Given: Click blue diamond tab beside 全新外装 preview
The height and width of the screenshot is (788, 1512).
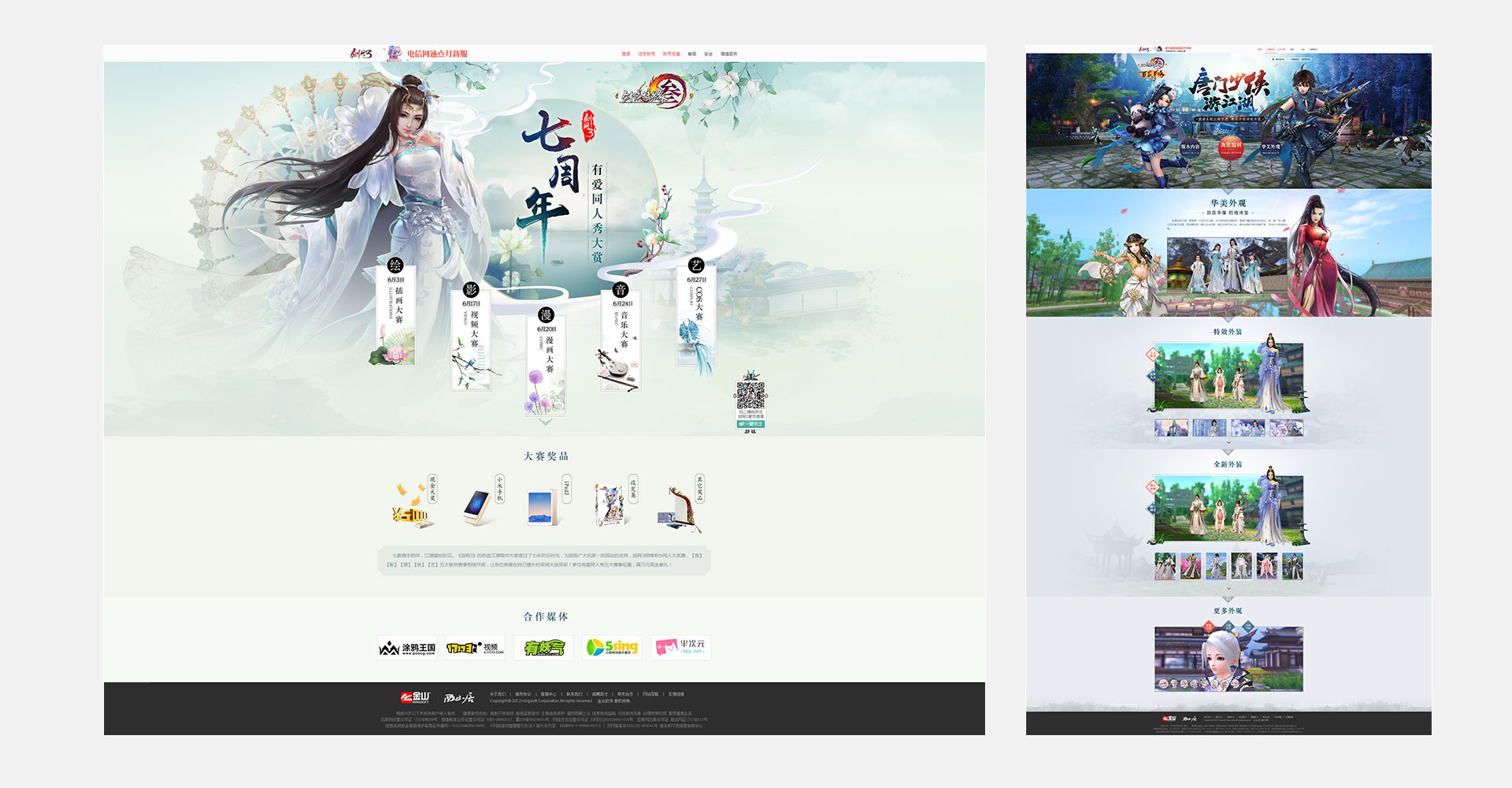Looking at the screenshot, I should tap(1153, 508).
